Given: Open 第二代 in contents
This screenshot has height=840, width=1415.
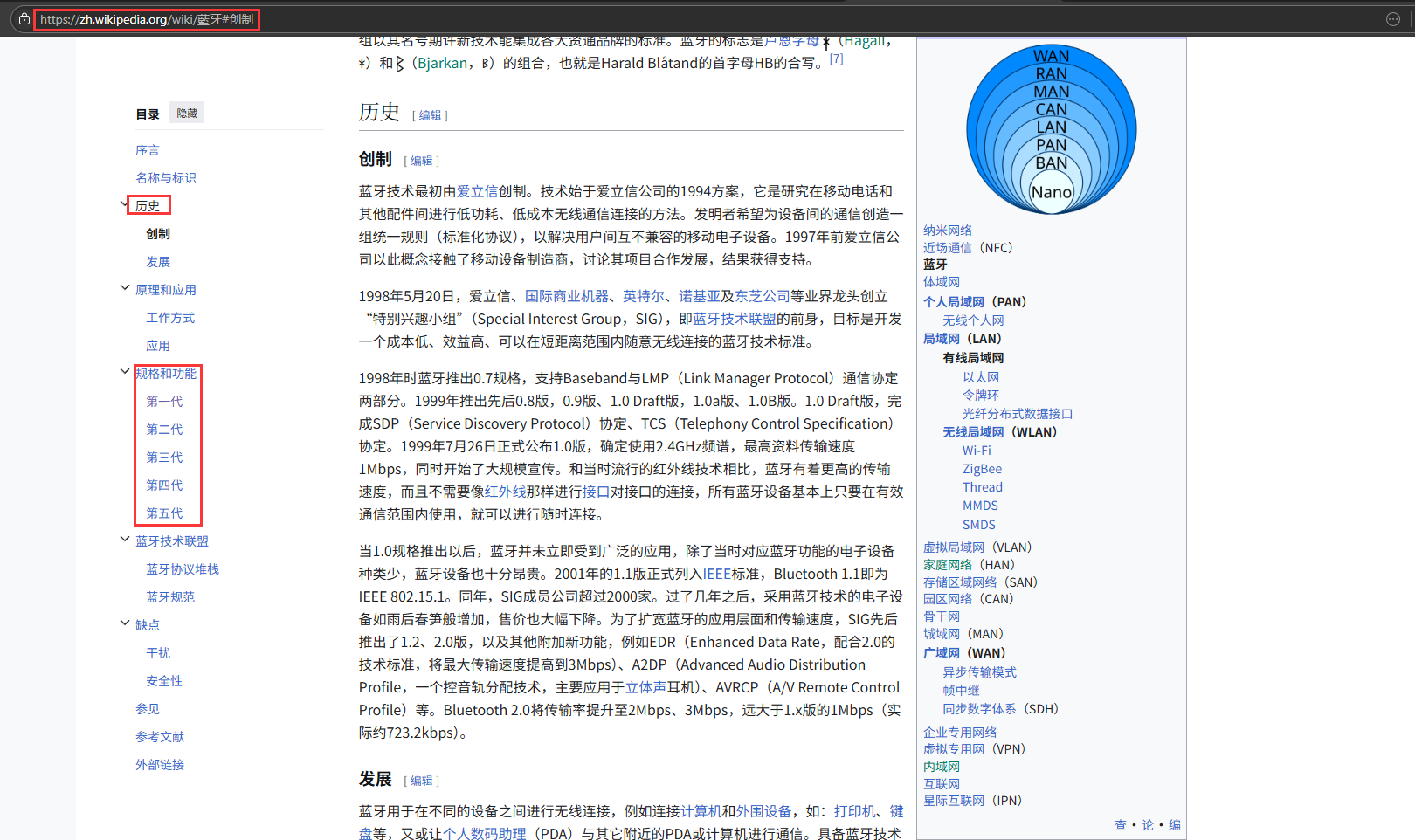Looking at the screenshot, I should click(x=164, y=430).
